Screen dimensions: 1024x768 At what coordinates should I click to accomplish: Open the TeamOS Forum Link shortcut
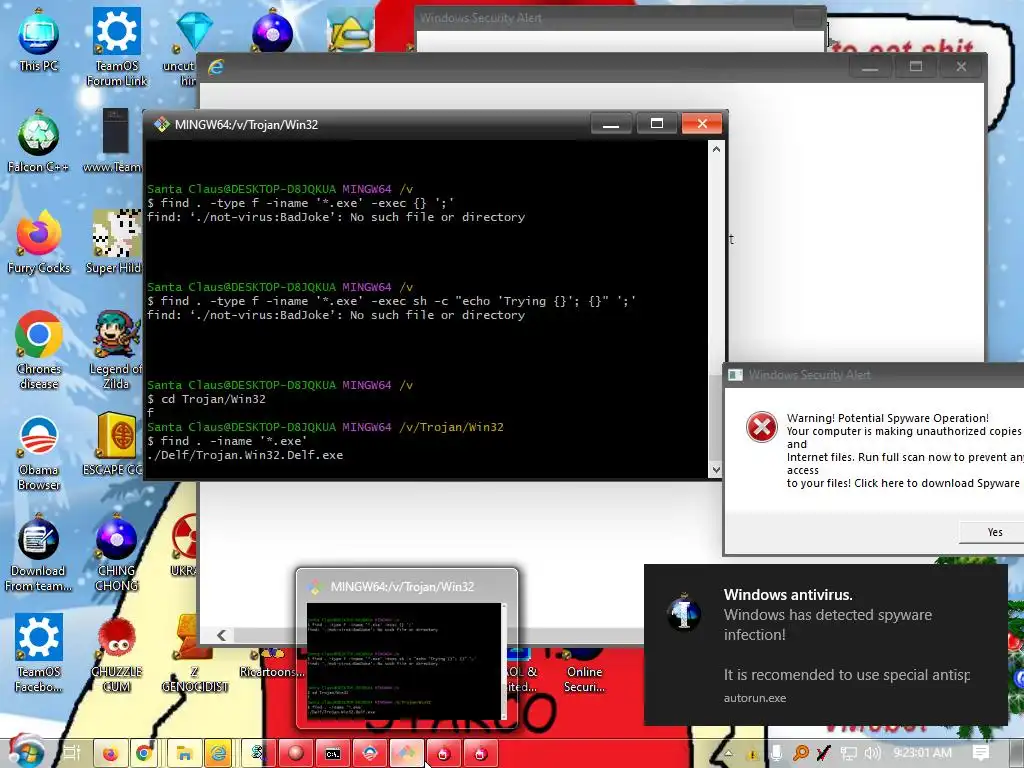click(x=117, y=47)
